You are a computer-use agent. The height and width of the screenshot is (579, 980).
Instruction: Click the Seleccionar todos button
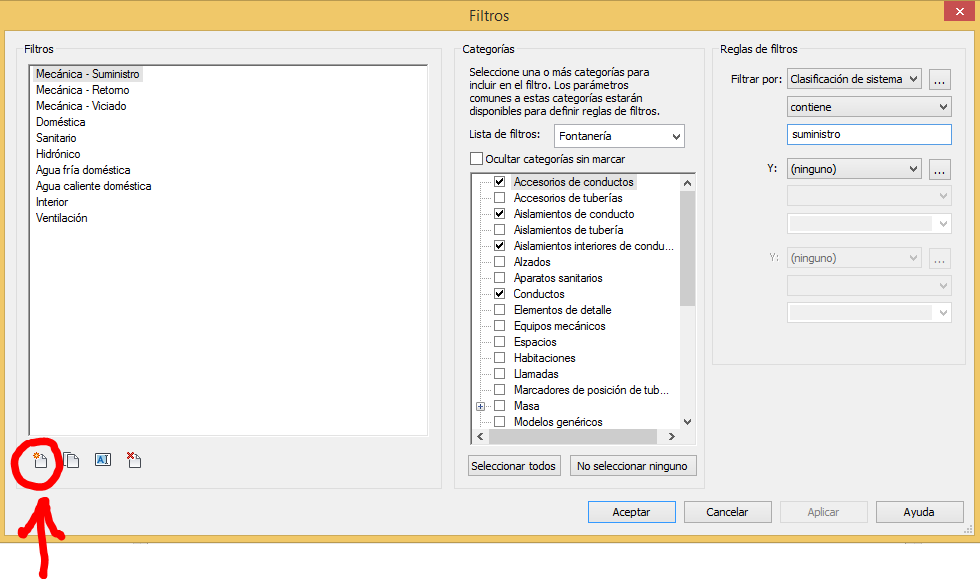[513, 466]
